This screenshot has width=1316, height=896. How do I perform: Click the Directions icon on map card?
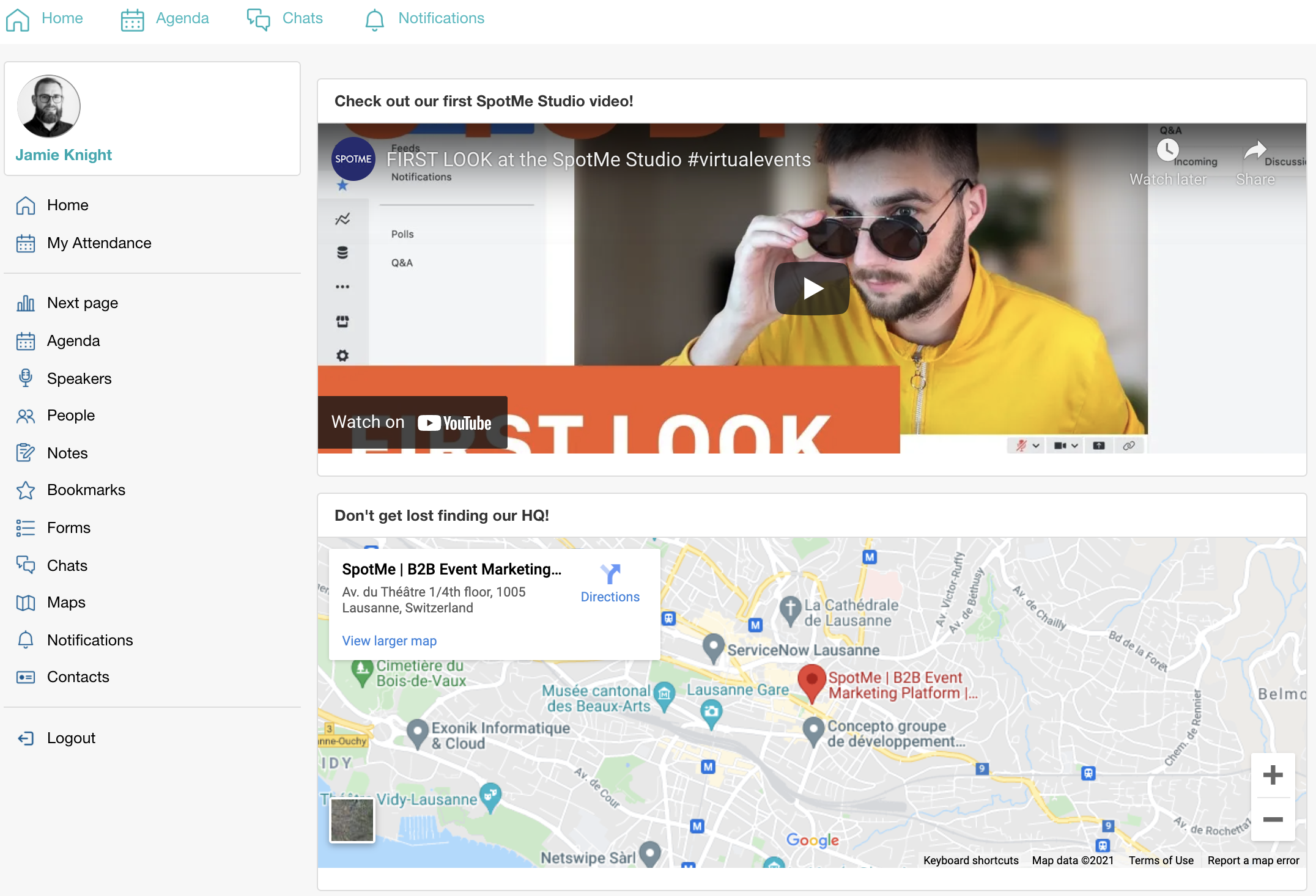pos(610,574)
